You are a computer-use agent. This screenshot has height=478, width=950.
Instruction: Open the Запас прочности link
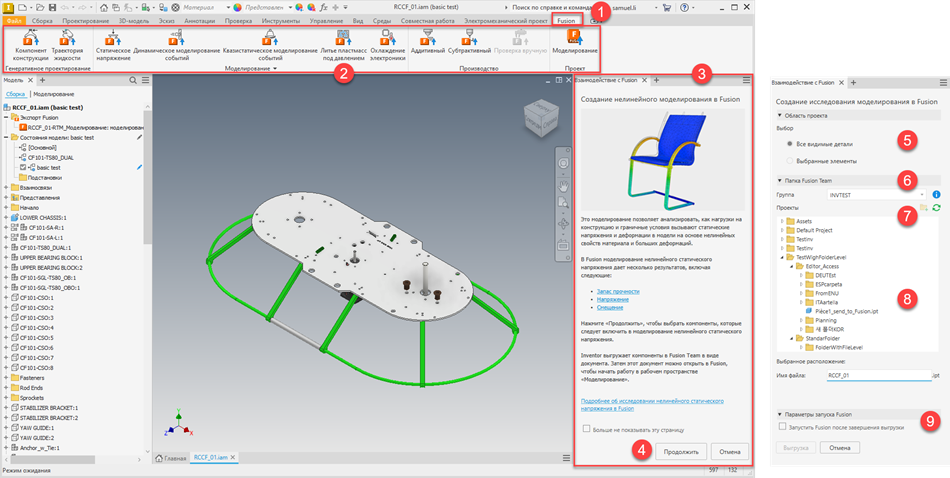pos(618,291)
